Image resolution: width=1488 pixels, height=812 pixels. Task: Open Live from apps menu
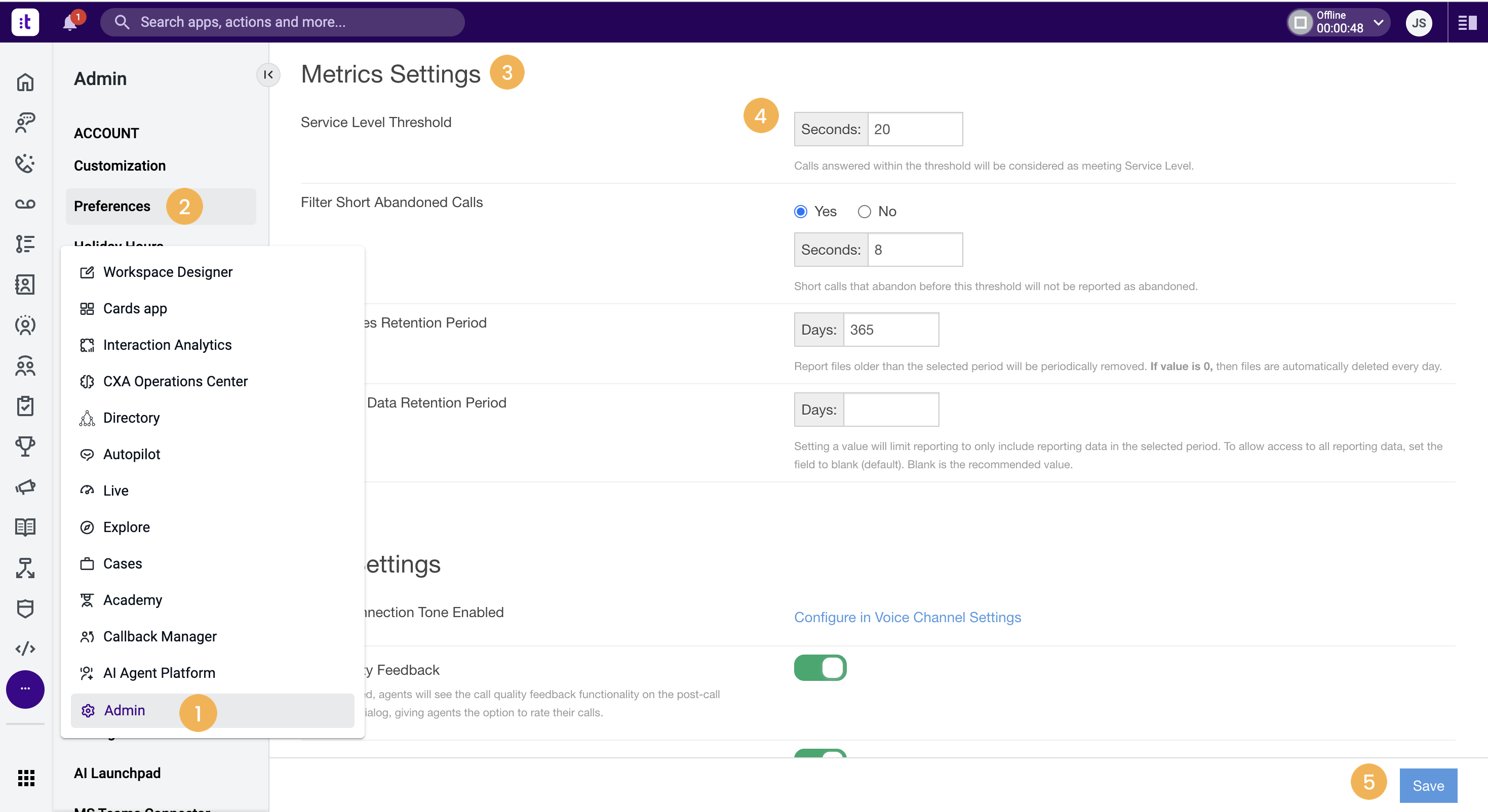pyautogui.click(x=212, y=491)
